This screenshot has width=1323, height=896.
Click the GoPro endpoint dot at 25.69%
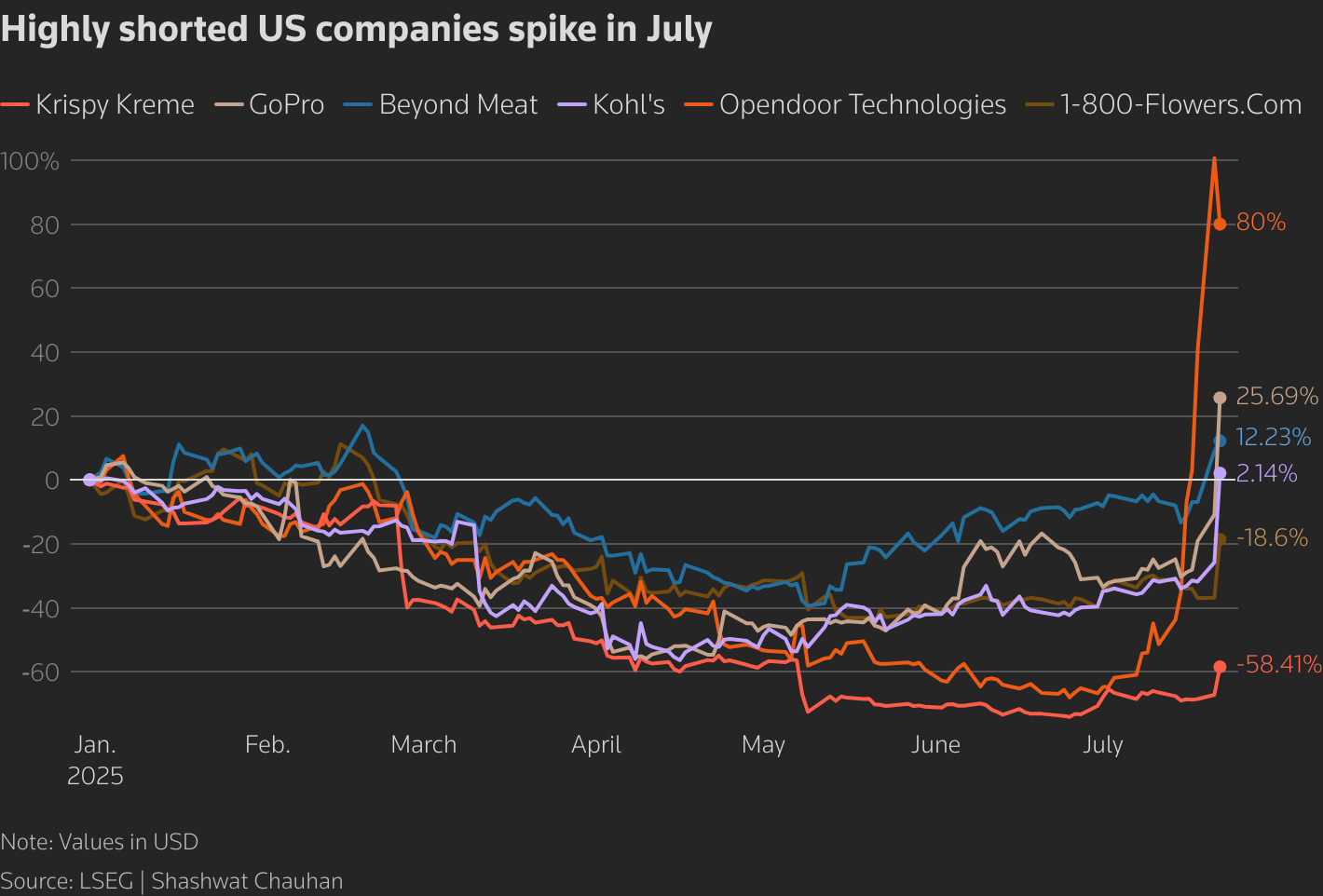[x=1220, y=398]
